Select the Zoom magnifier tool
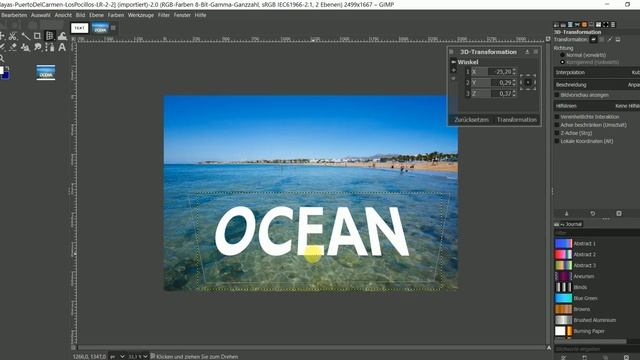This screenshot has width=640, height=360. click(x=2, y=58)
